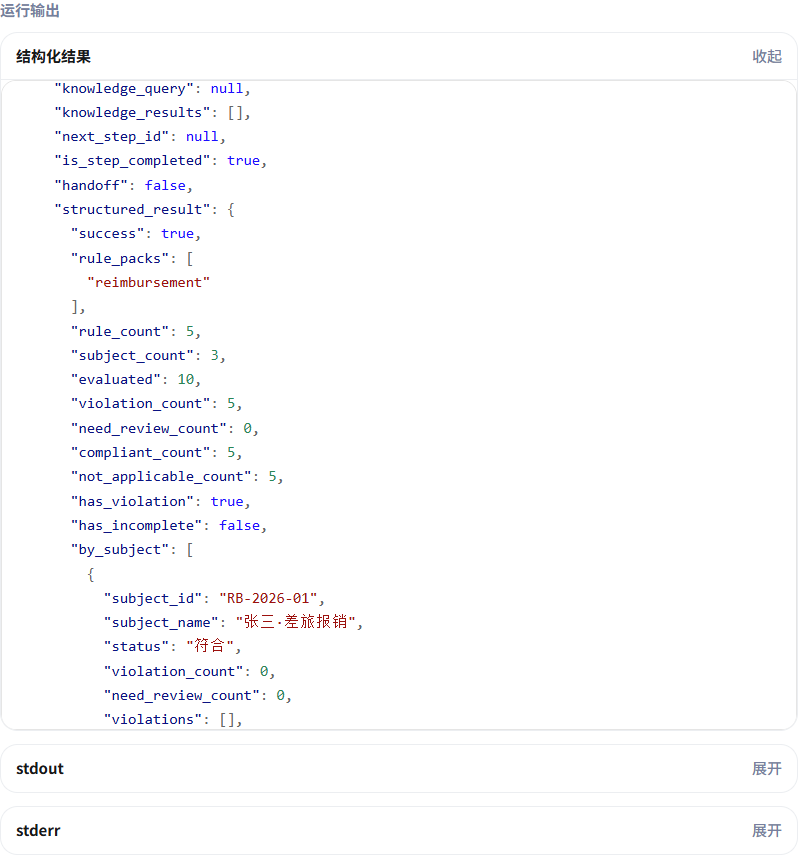Image resolution: width=798 pixels, height=855 pixels.
Task: Click the false value of has_incomplete
Action: tap(239, 526)
